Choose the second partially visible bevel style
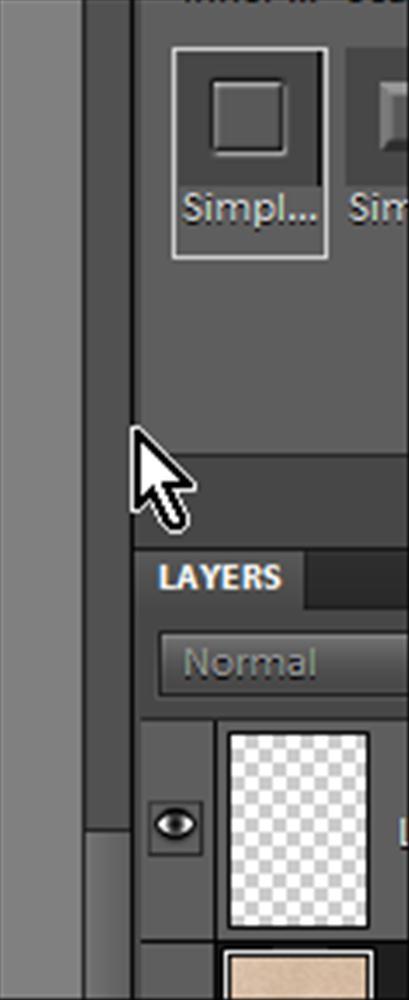This screenshot has height=1000, width=409. 378,153
